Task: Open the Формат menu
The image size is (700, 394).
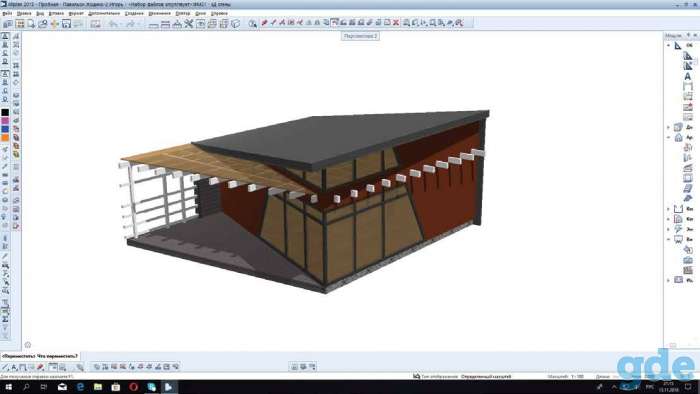Action: pyautogui.click(x=76, y=14)
